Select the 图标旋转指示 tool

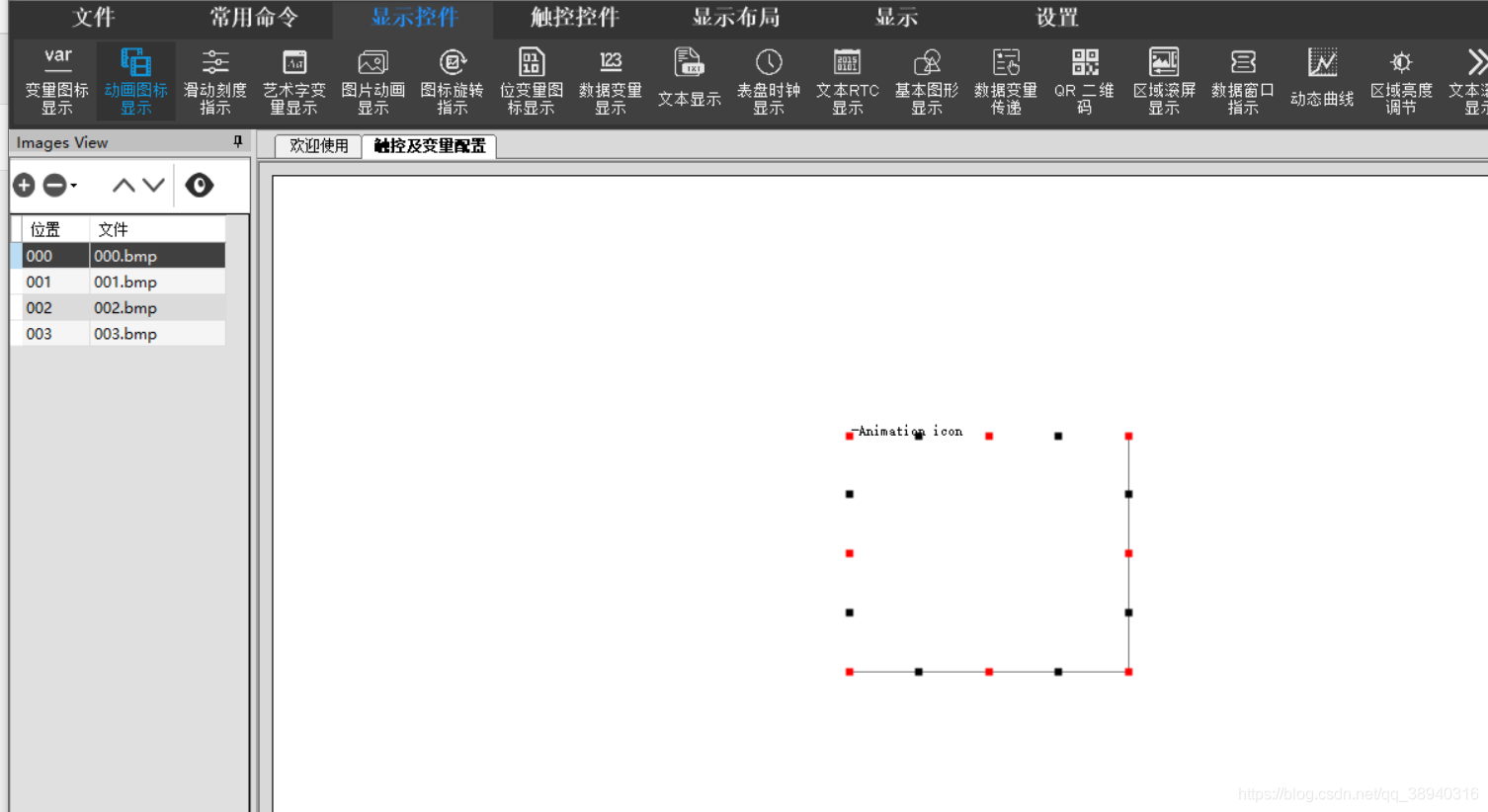[x=453, y=81]
